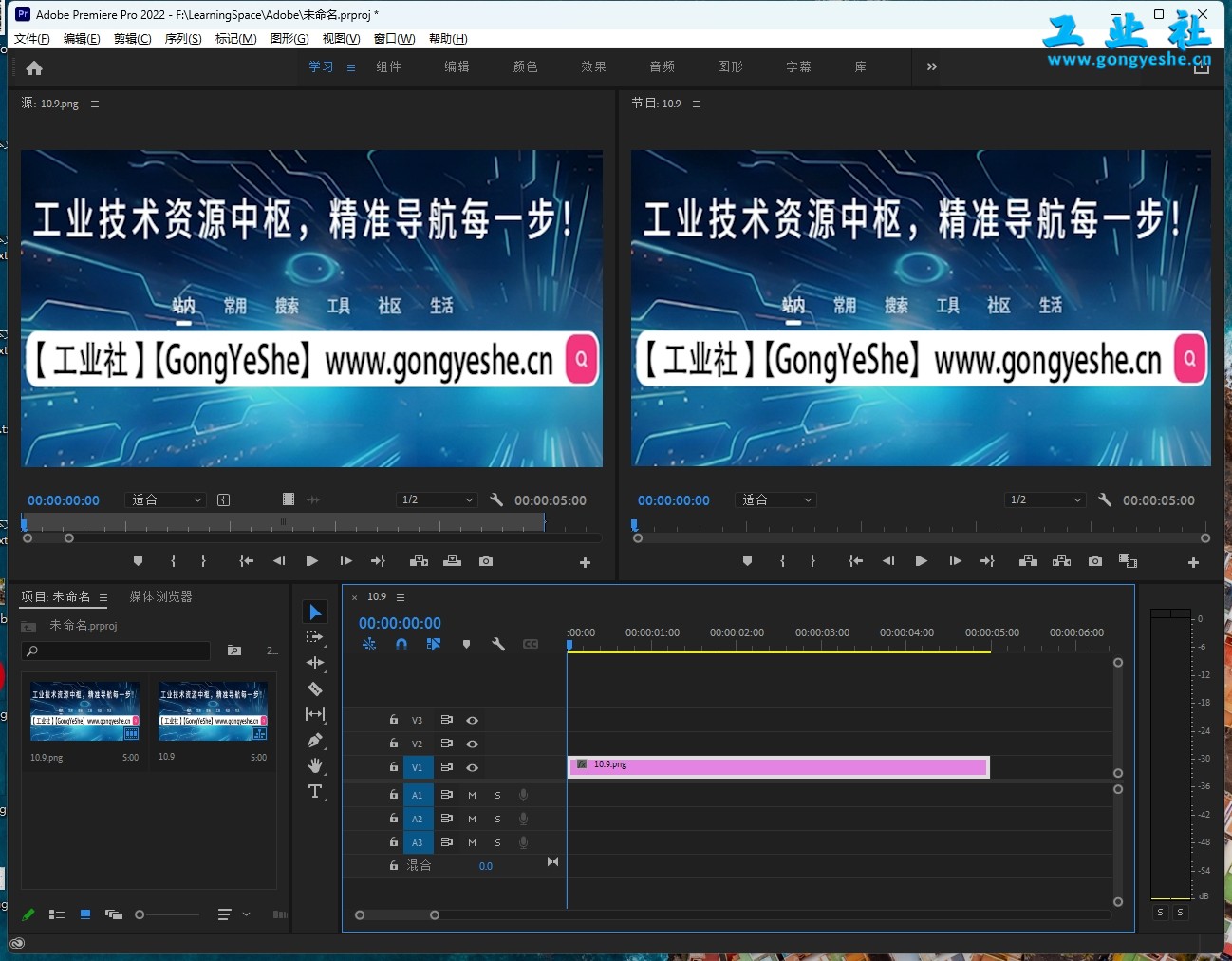Open Program monitor playback resolution dropdown
The height and width of the screenshot is (961, 1232).
[1045, 499]
